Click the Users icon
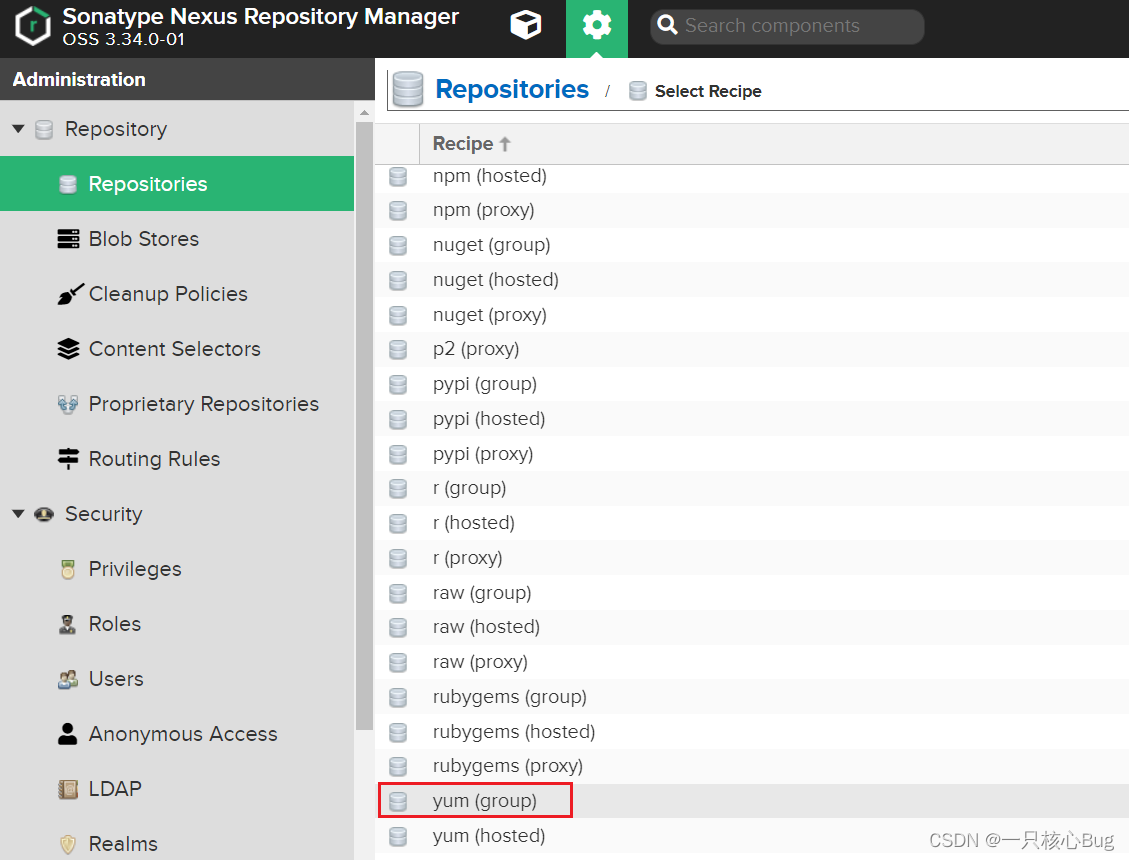The width and height of the screenshot is (1129, 860). point(68,679)
